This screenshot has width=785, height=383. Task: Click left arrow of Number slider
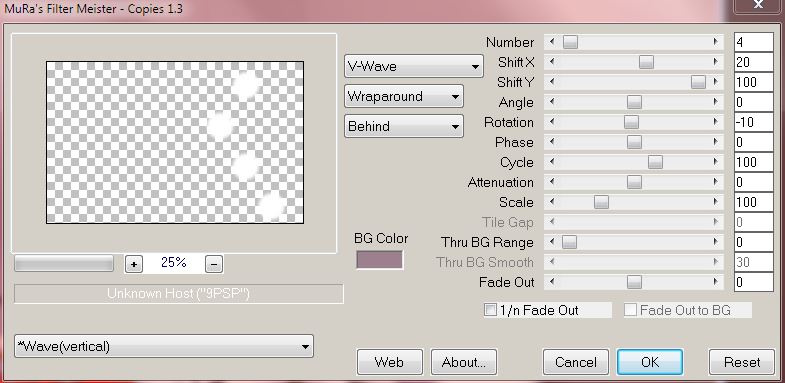point(552,42)
